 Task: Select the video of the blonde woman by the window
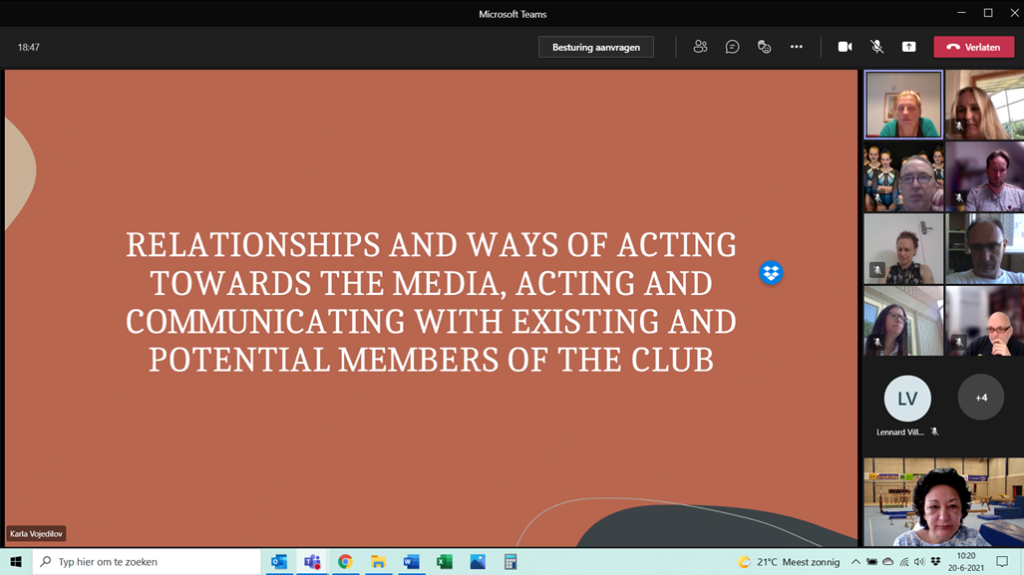(x=984, y=105)
